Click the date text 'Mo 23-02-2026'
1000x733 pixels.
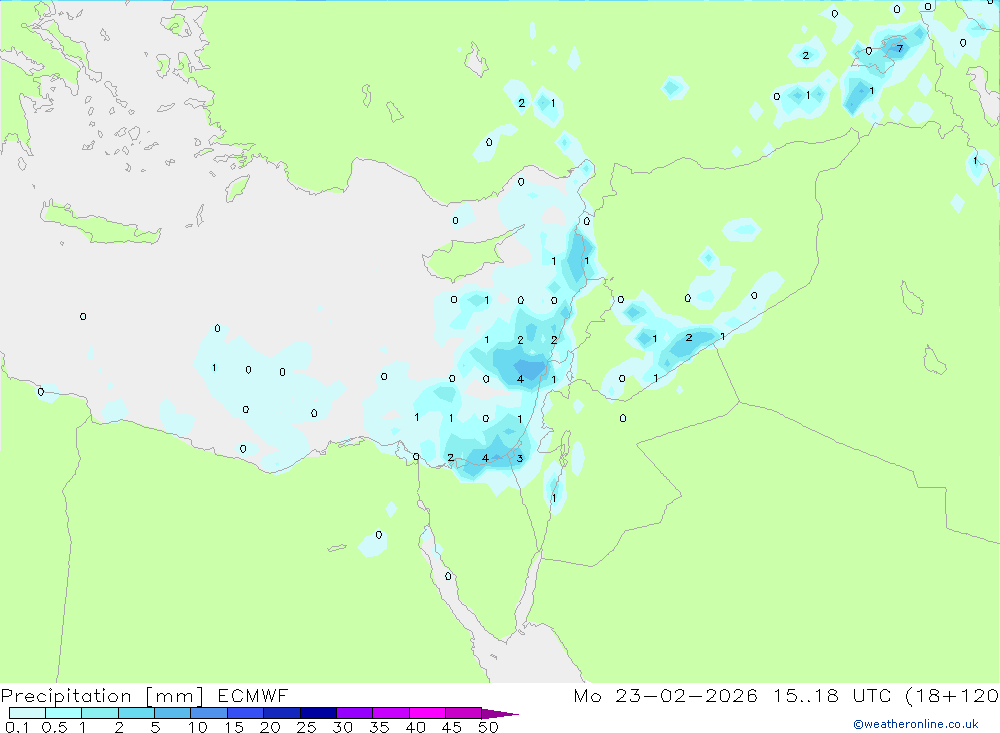tap(665, 695)
